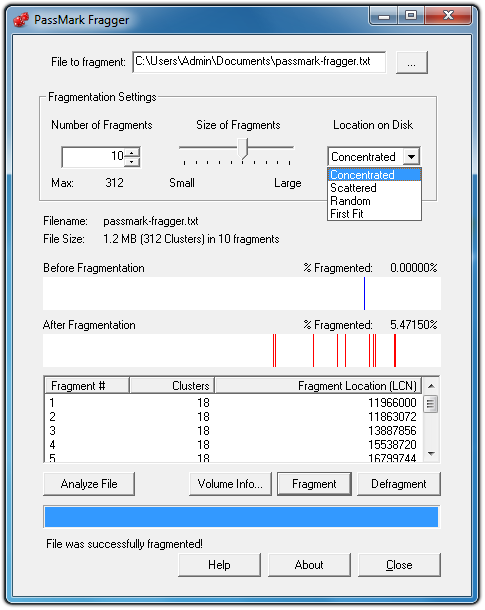
Task: Sort by the Clusters column header
Action: coord(172,386)
